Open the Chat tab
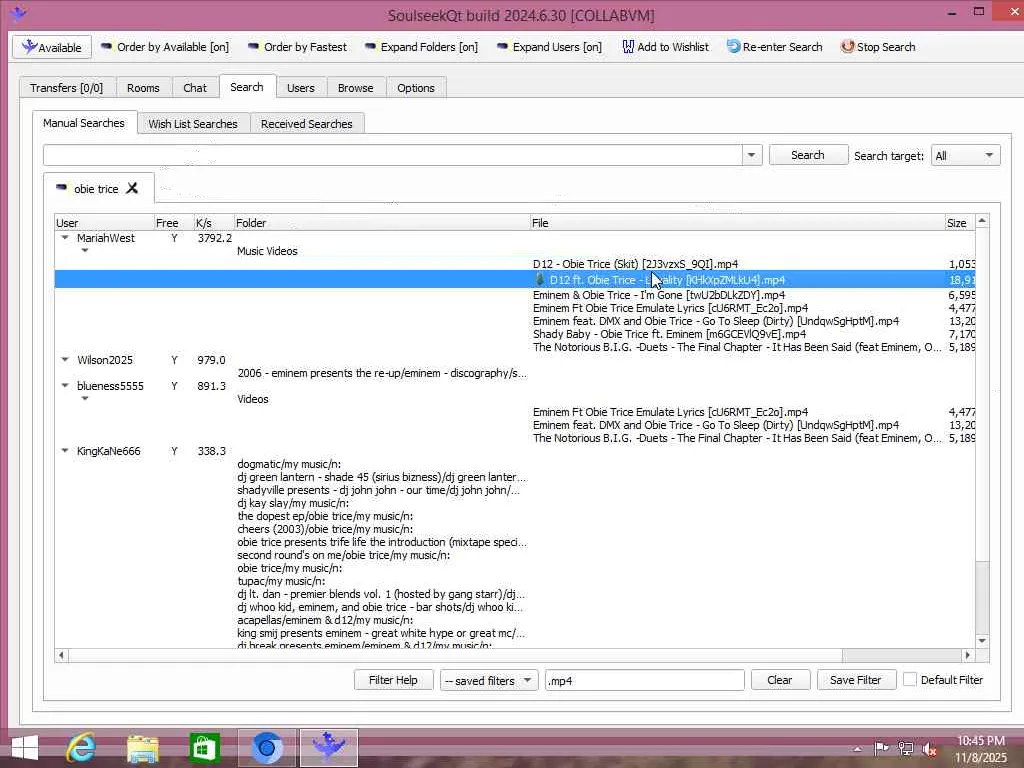1024x768 pixels. pyautogui.click(x=195, y=88)
